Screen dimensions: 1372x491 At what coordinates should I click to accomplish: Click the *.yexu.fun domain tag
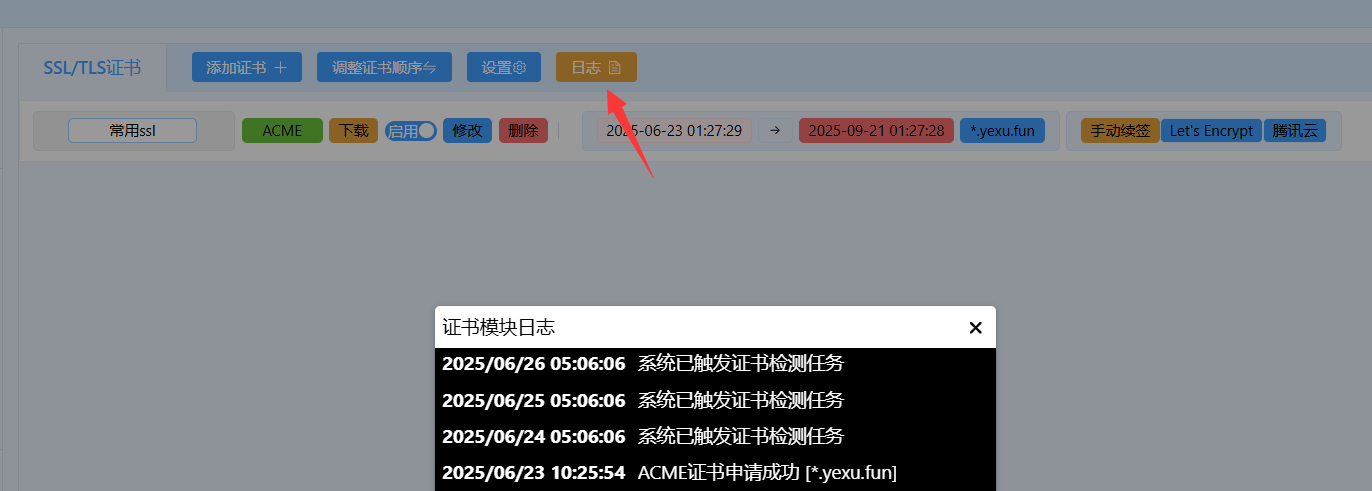point(1002,131)
